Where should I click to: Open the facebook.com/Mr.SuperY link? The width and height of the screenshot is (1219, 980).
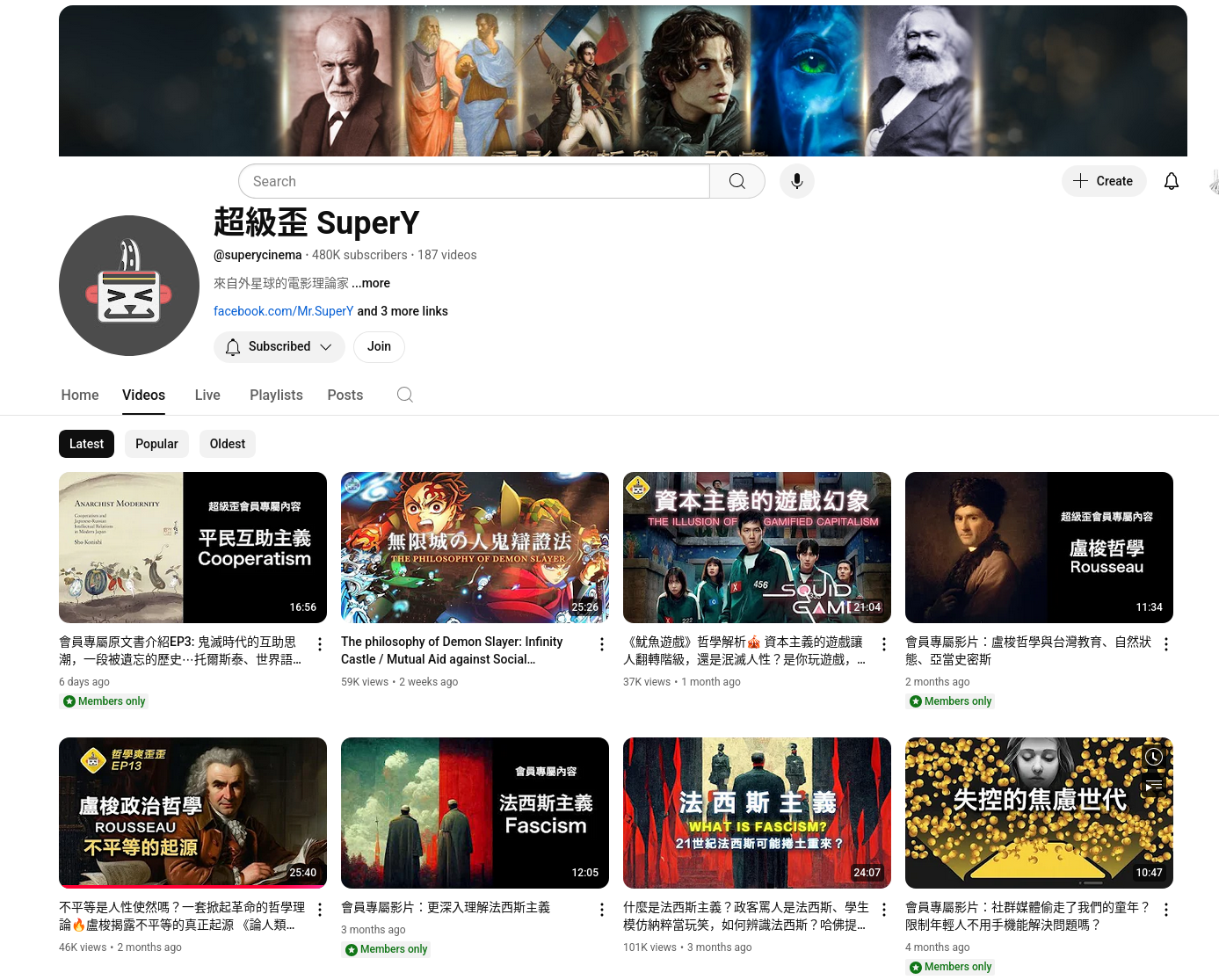pyautogui.click(x=284, y=311)
